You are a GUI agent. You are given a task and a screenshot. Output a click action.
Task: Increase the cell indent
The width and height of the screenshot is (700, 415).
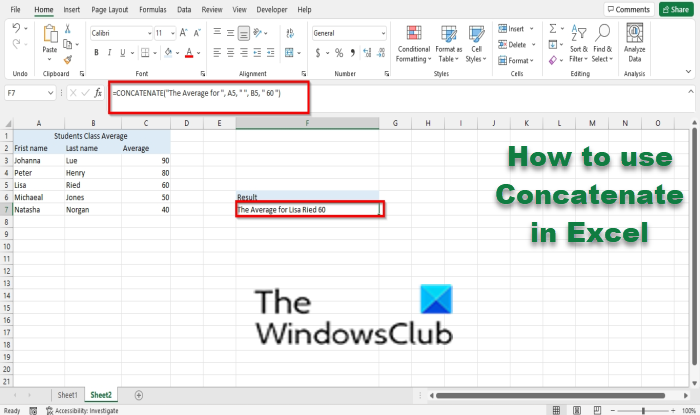click(271, 53)
